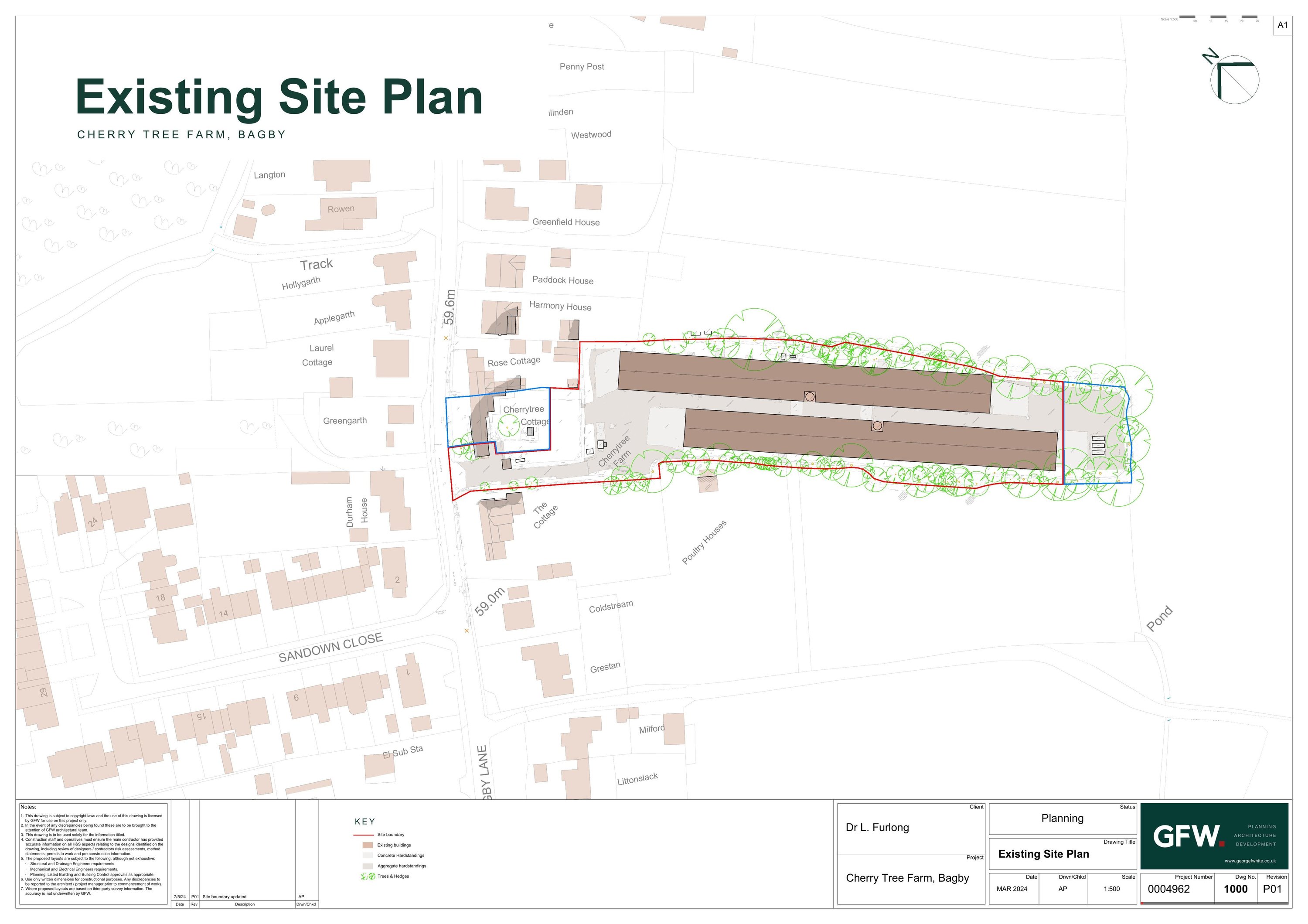Click the Pond label on the map
This screenshot has width=1308, height=924.
pos(1159,619)
